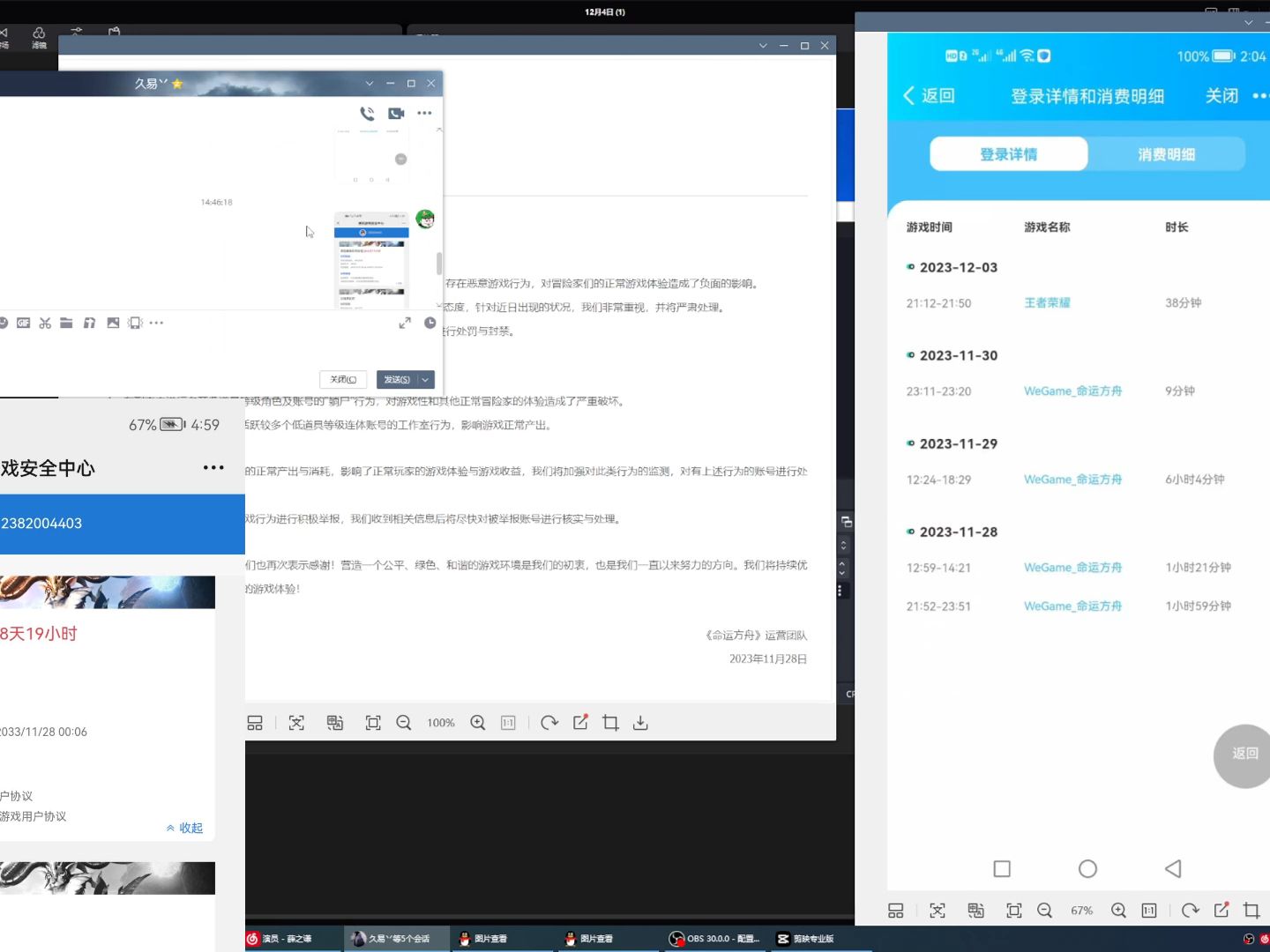Click the 8天19小时 red text
Screen dimensions: 1270x952
coord(39,634)
